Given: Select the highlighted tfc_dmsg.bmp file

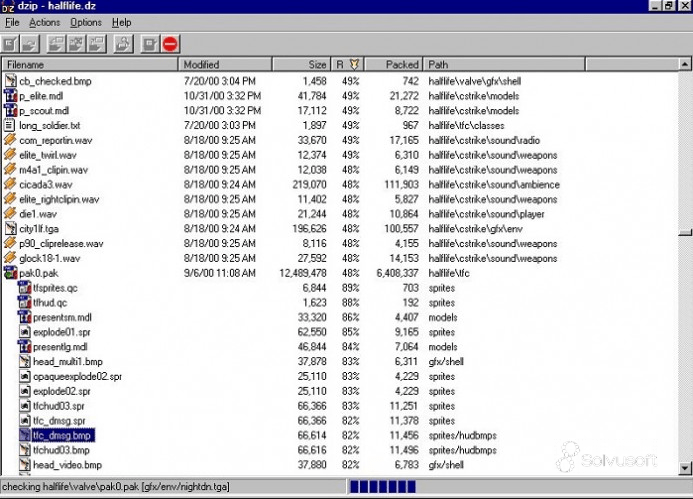Looking at the screenshot, I should tap(62, 435).
